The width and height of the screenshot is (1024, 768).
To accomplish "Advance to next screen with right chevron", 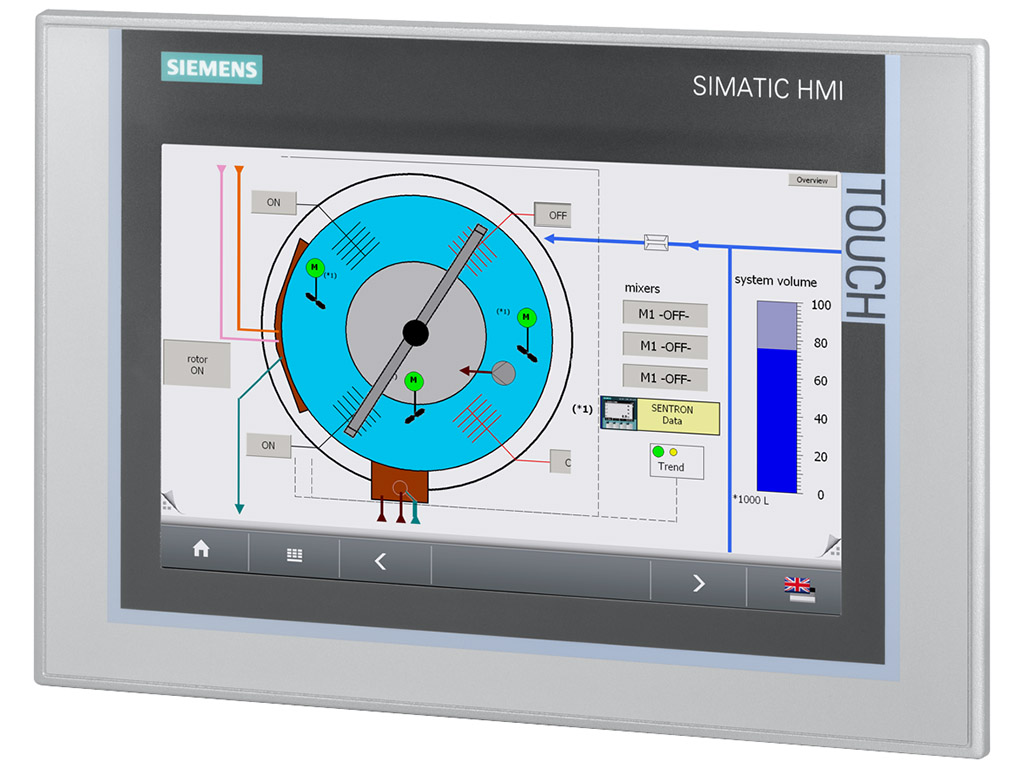I will [698, 583].
